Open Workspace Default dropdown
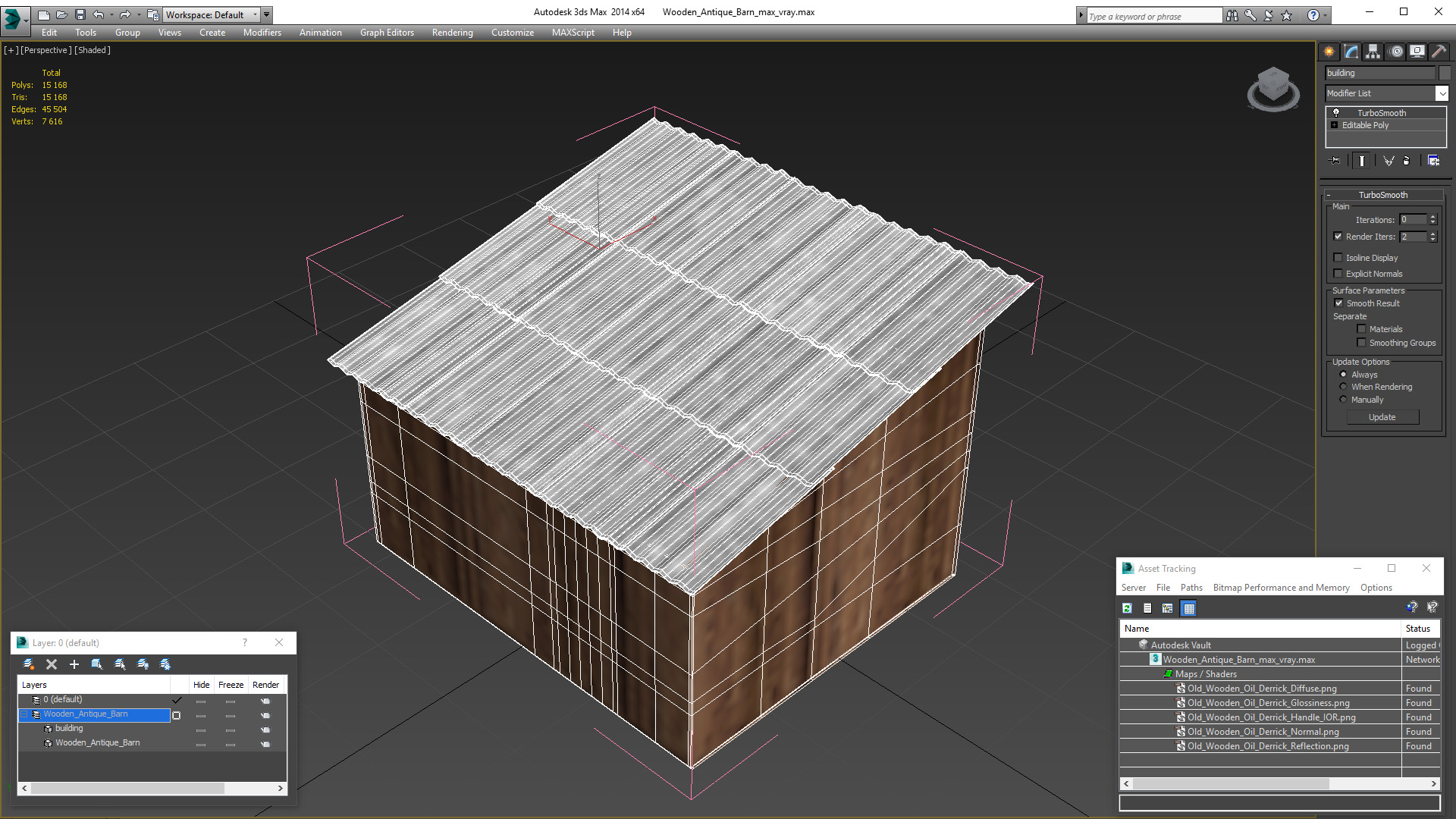 click(255, 14)
